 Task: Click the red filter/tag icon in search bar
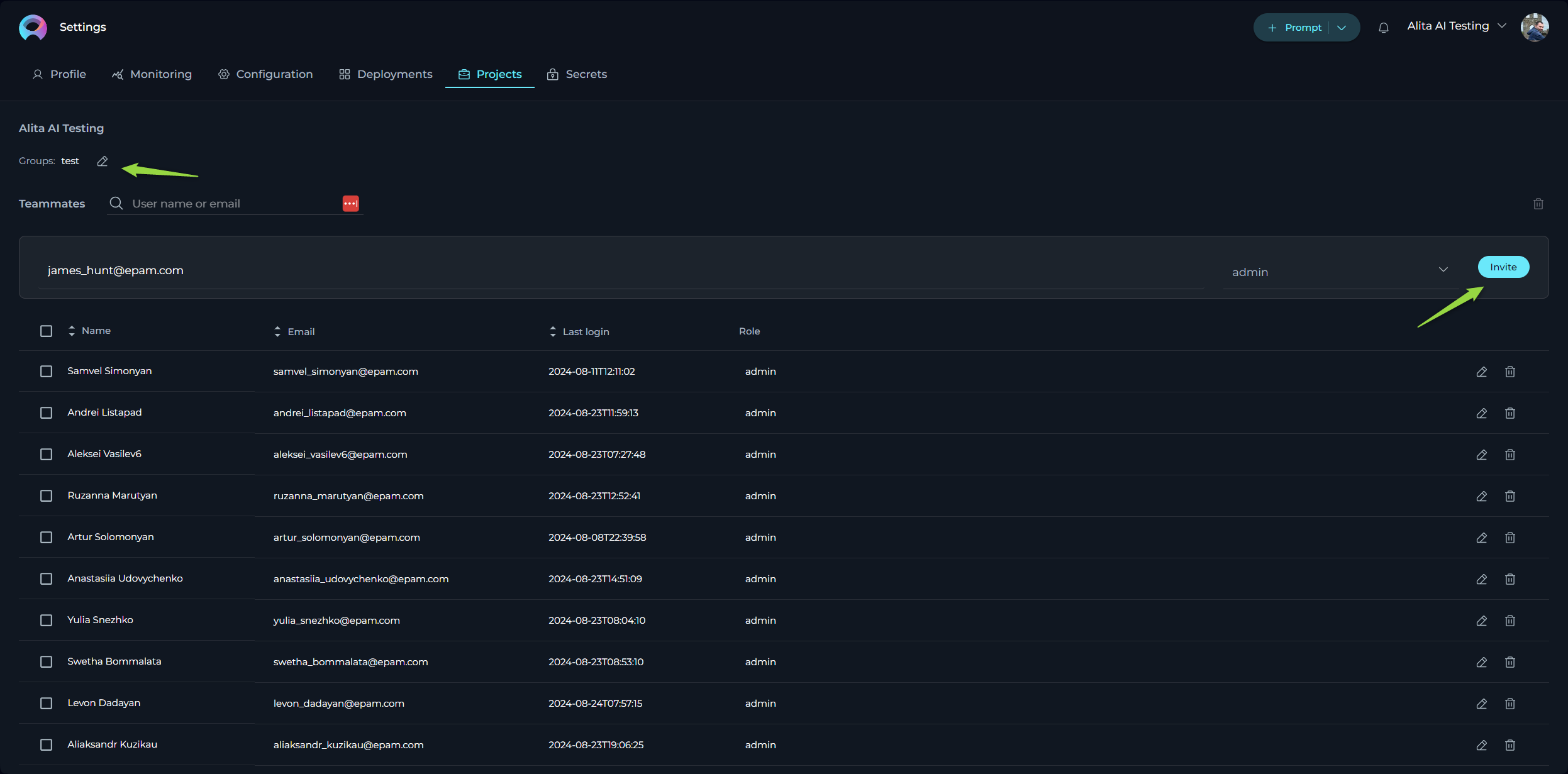click(351, 203)
